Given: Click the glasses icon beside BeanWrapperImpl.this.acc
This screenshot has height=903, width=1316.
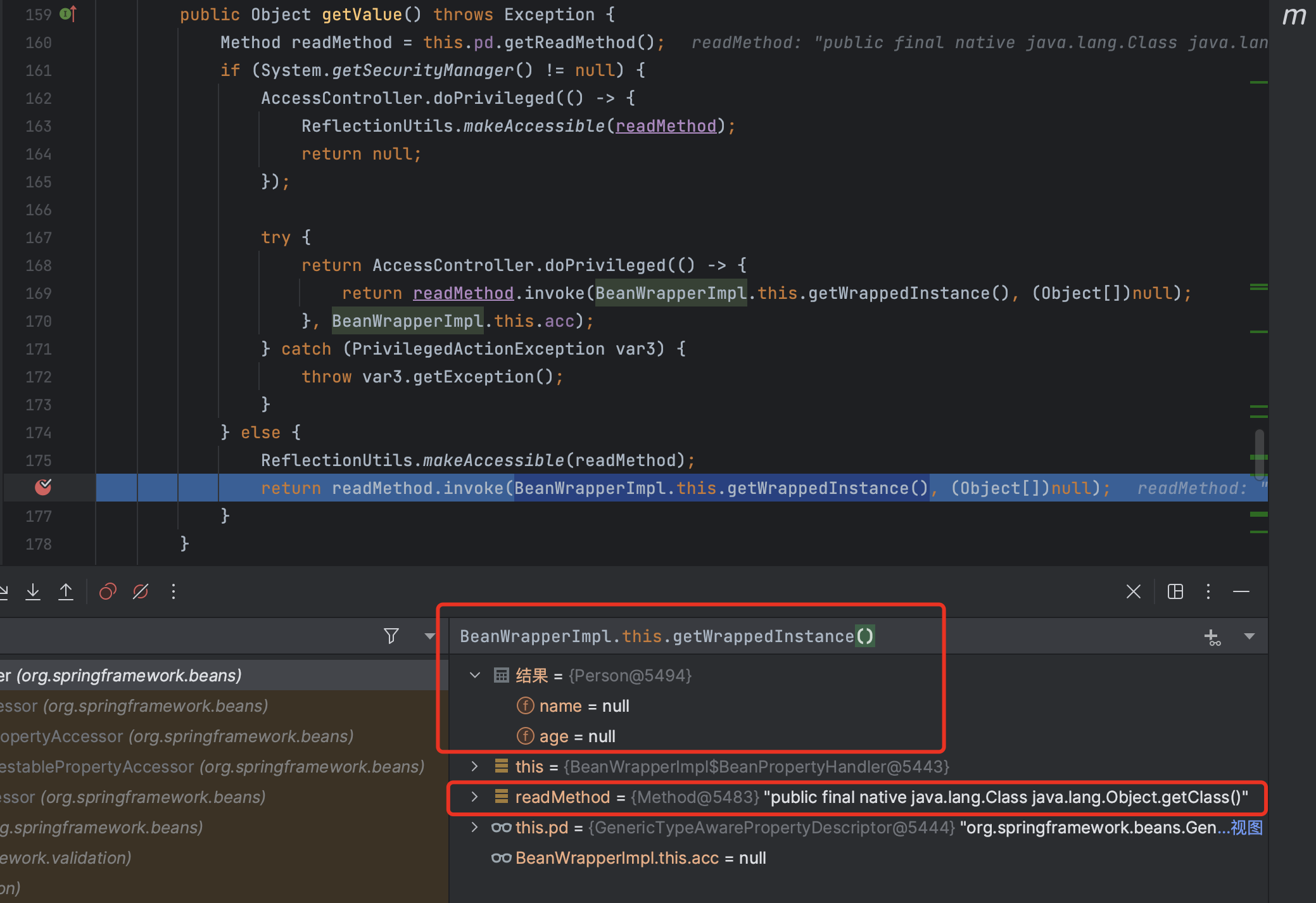Looking at the screenshot, I should pyautogui.click(x=501, y=857).
